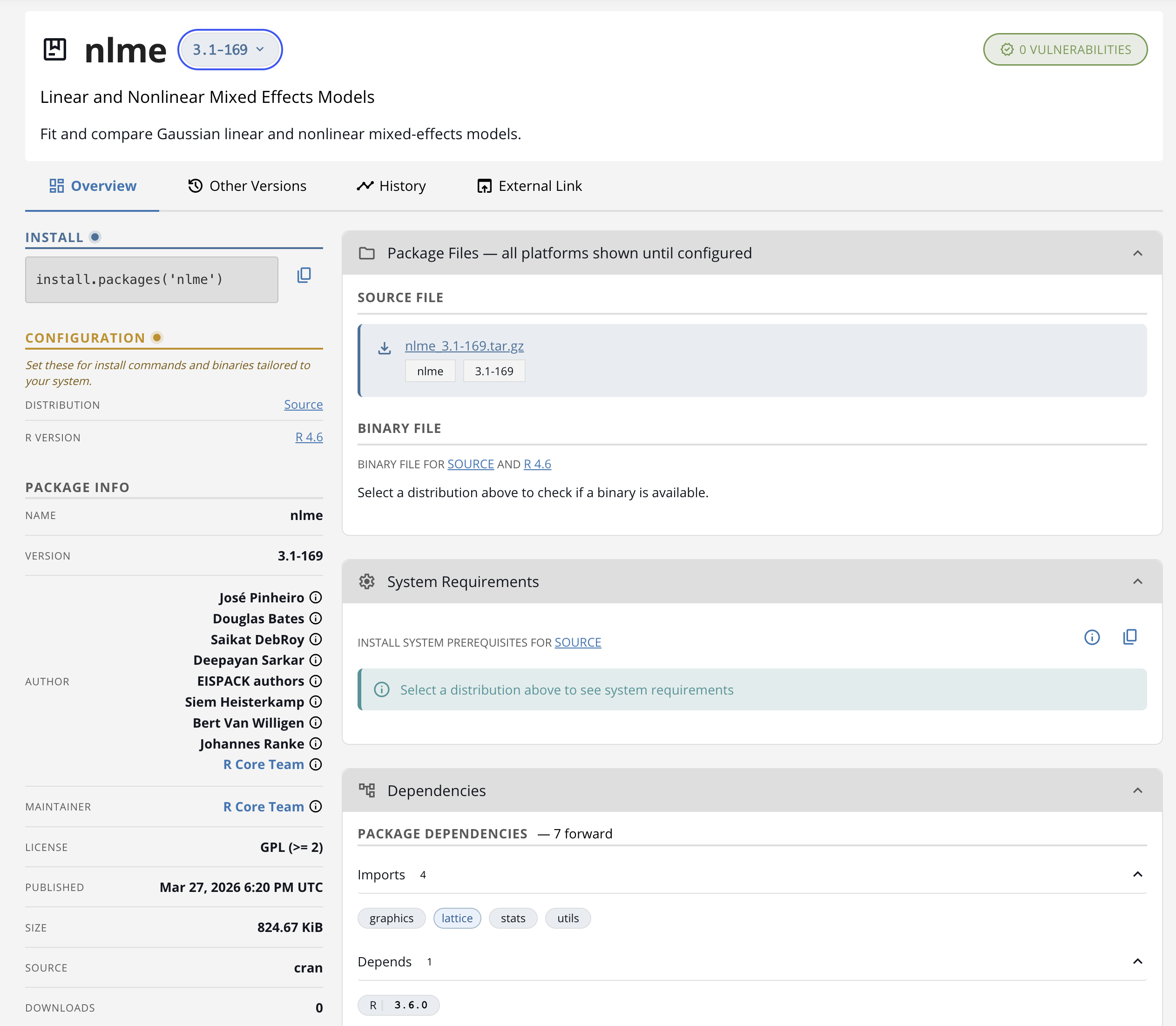Click the download icon for nlme tarball
This screenshot has width=1176, height=1026.
click(x=385, y=348)
